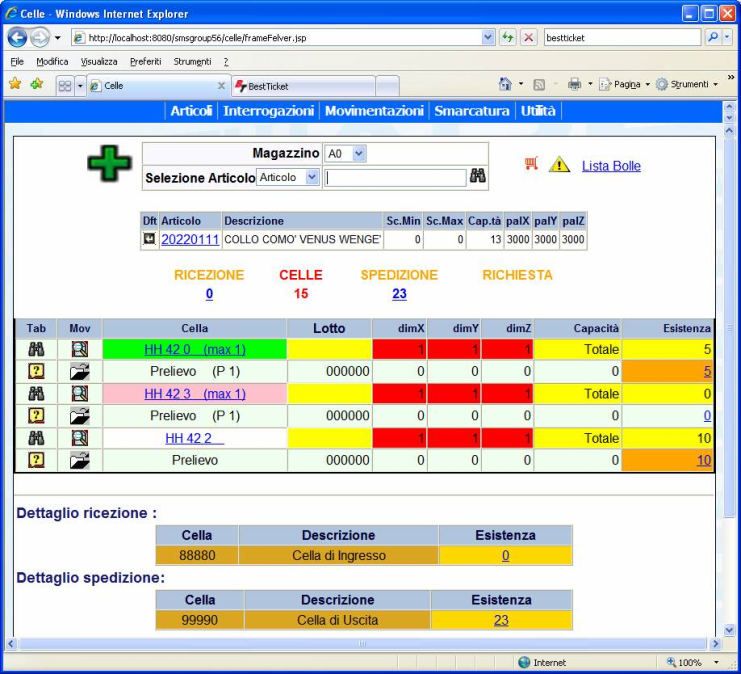This screenshot has width=741, height=674.
Task: Click the green plus add icon
Action: click(108, 165)
